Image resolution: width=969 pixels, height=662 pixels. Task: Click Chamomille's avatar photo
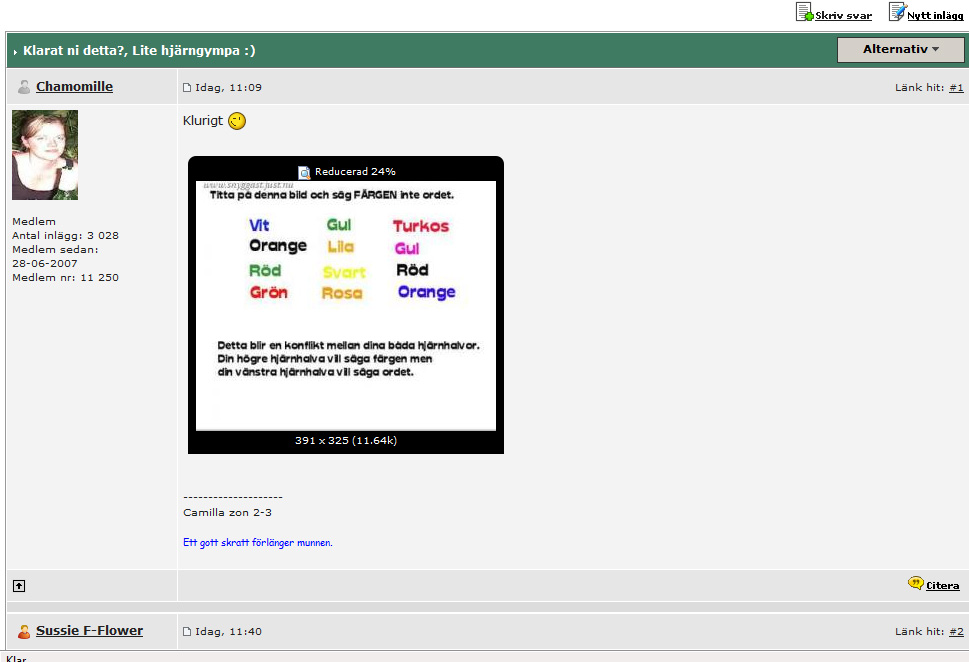point(45,155)
